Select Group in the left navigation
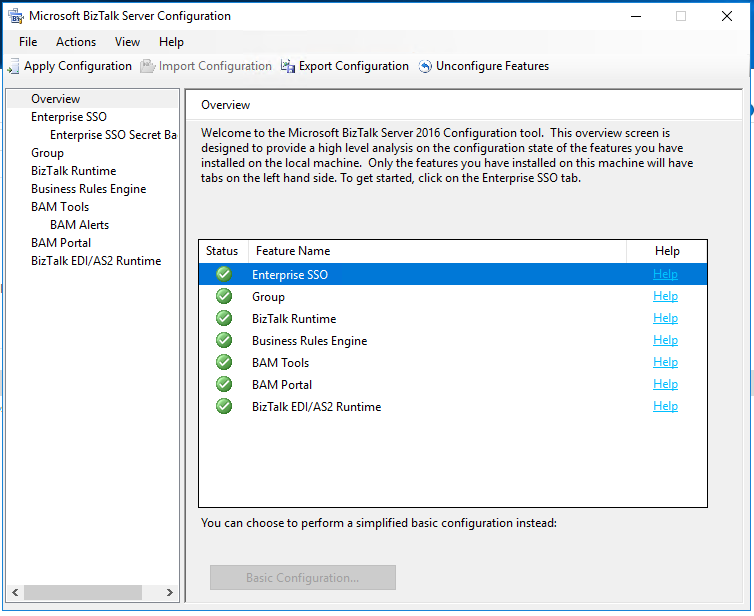754x616 pixels. coord(47,153)
